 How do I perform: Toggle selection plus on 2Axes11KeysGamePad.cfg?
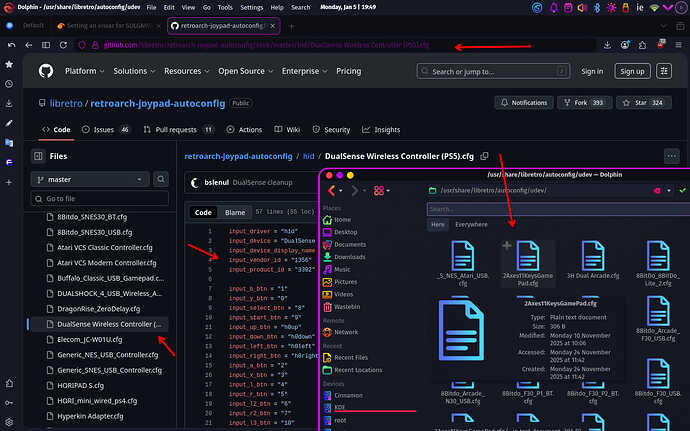pyautogui.click(x=507, y=245)
